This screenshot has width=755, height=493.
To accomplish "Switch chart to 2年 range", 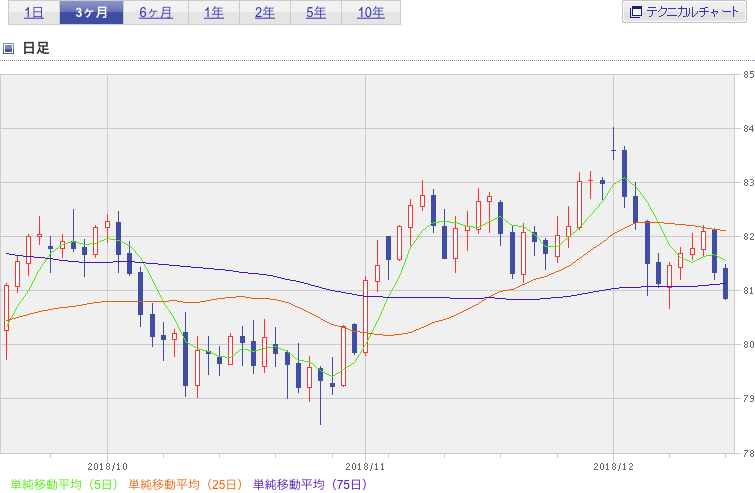I will pyautogui.click(x=265, y=13).
